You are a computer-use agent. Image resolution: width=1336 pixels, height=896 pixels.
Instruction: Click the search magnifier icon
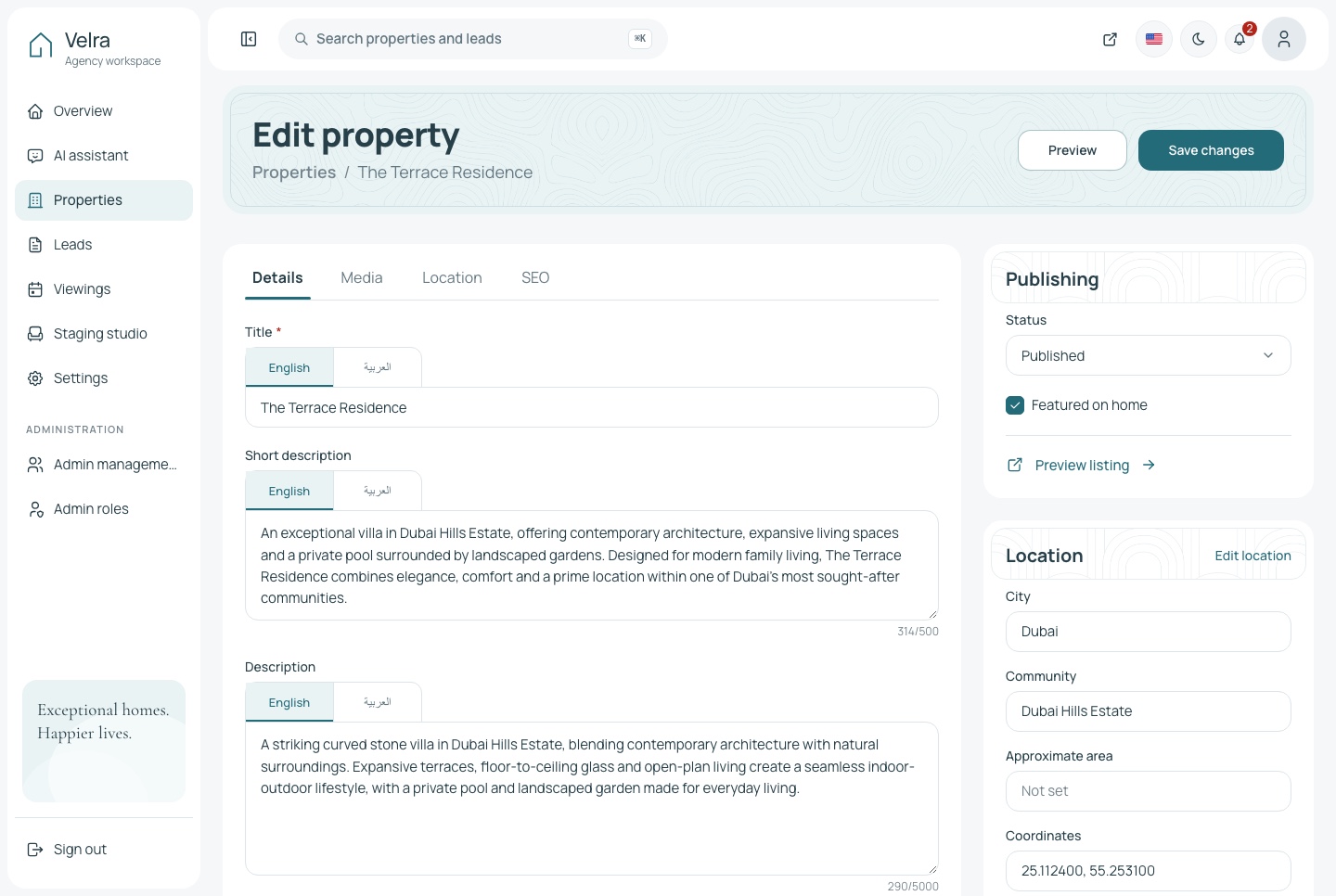tap(302, 39)
